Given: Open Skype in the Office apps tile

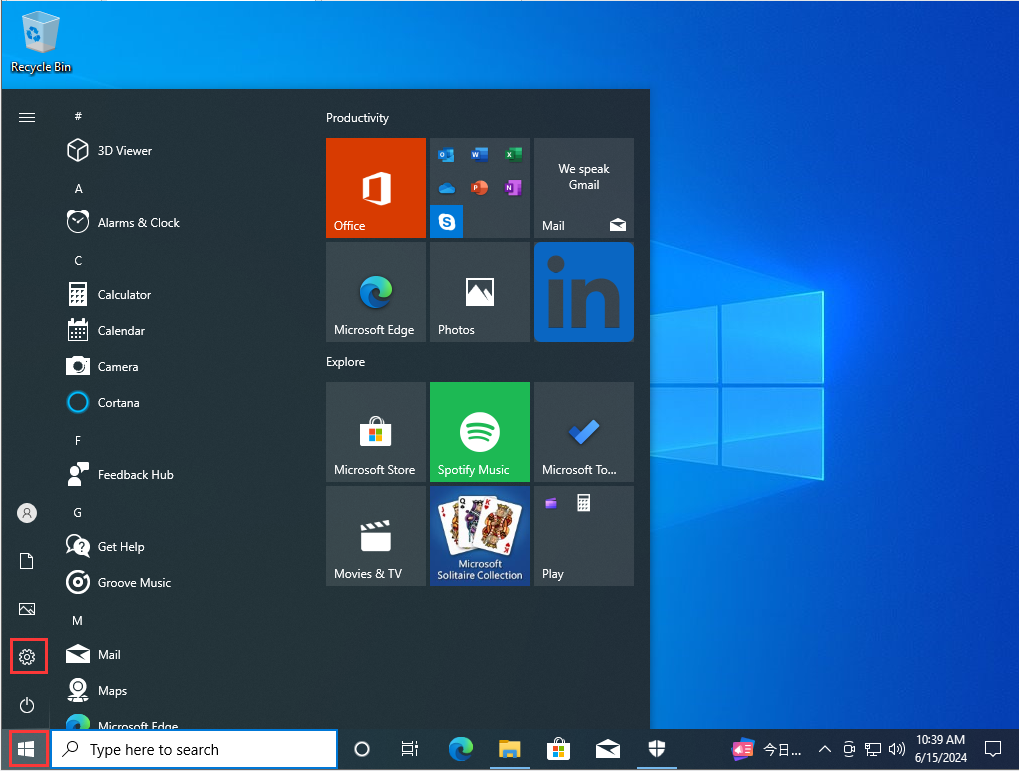Looking at the screenshot, I should 446,221.
